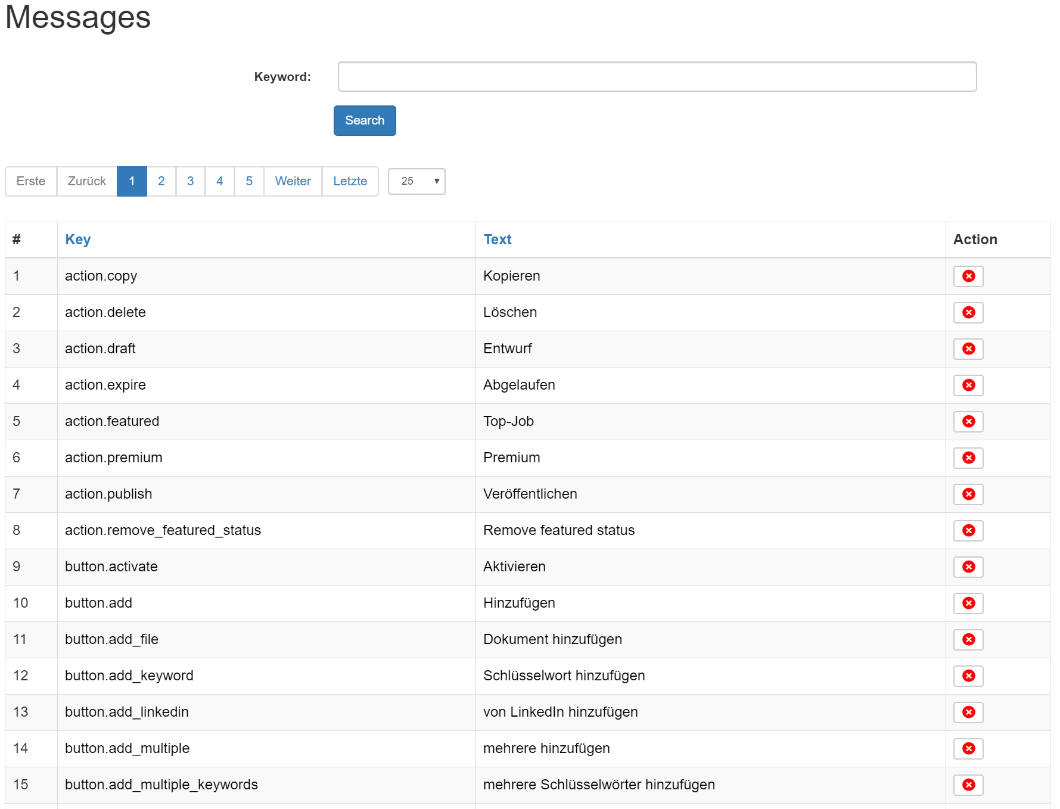The width and height of the screenshot is (1060, 809).
Task: Delete the action.publish message
Action: click(968, 494)
